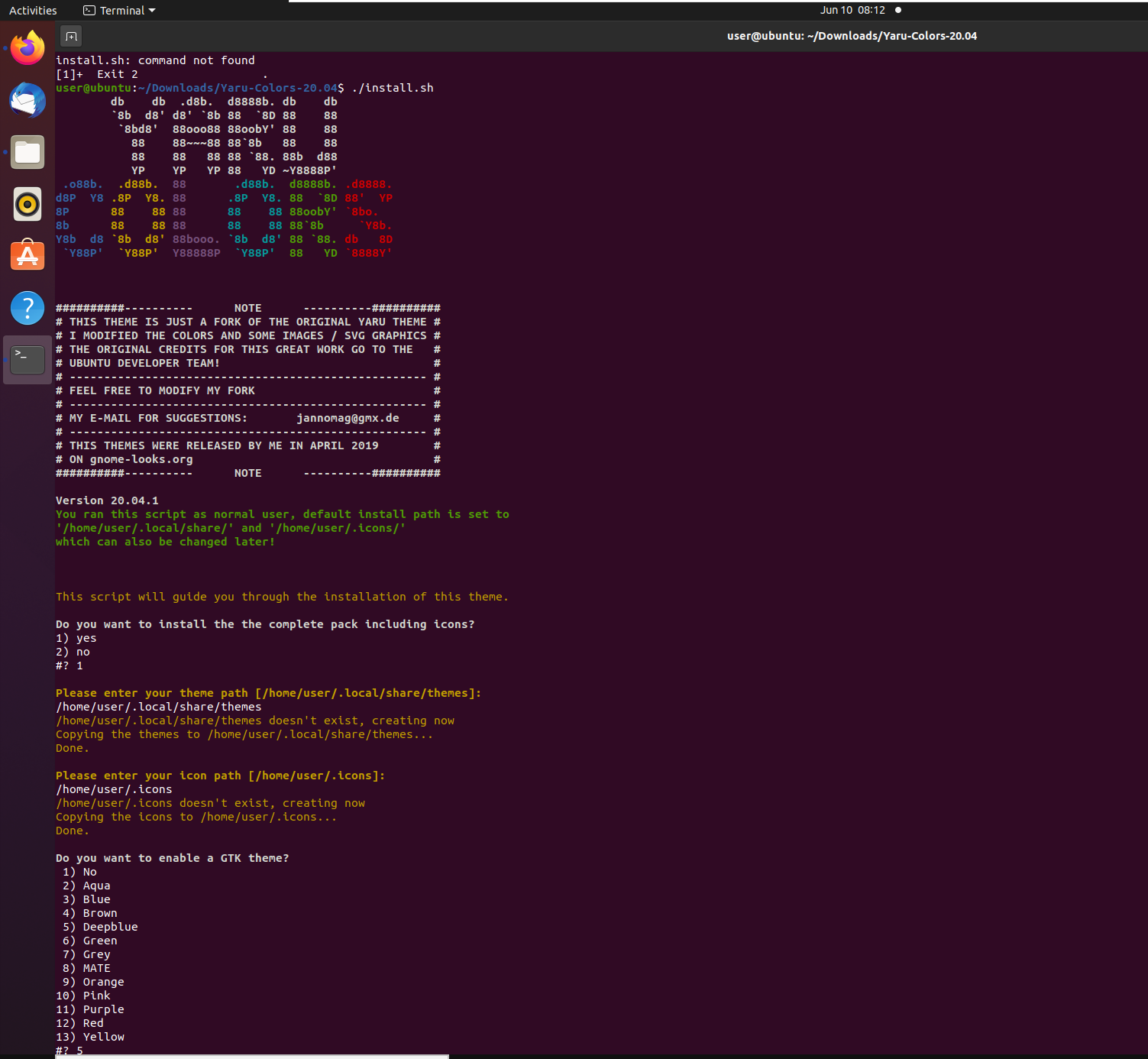Click theme option '5) Deepblue'
The height and width of the screenshot is (1059, 1148).
tap(100, 927)
